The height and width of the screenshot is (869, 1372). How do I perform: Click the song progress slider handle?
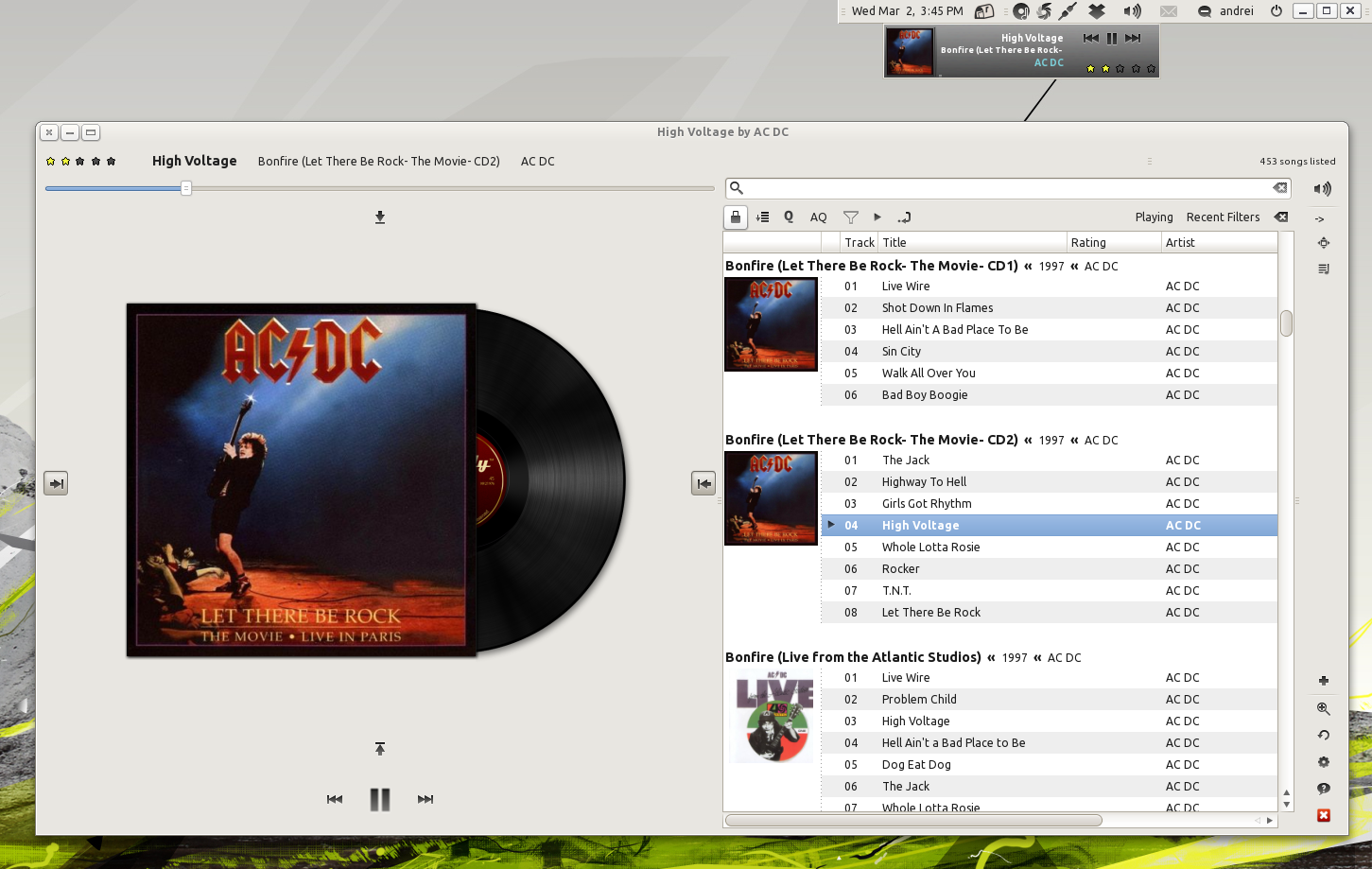point(186,188)
